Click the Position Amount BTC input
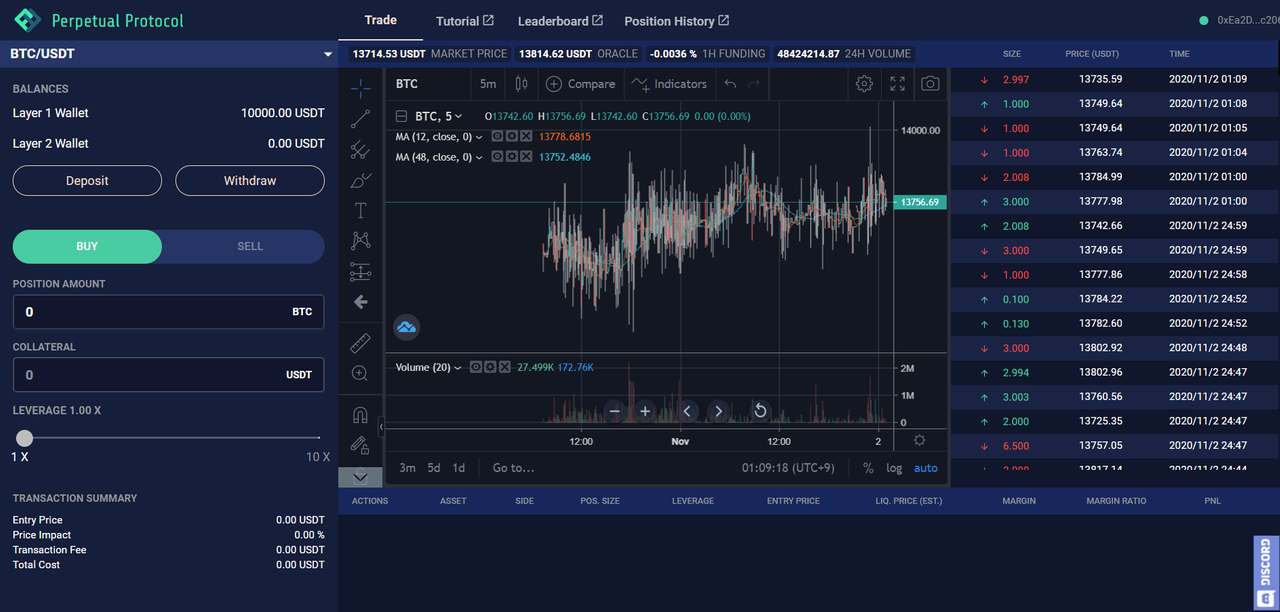This screenshot has height=612, width=1280. tap(168, 312)
